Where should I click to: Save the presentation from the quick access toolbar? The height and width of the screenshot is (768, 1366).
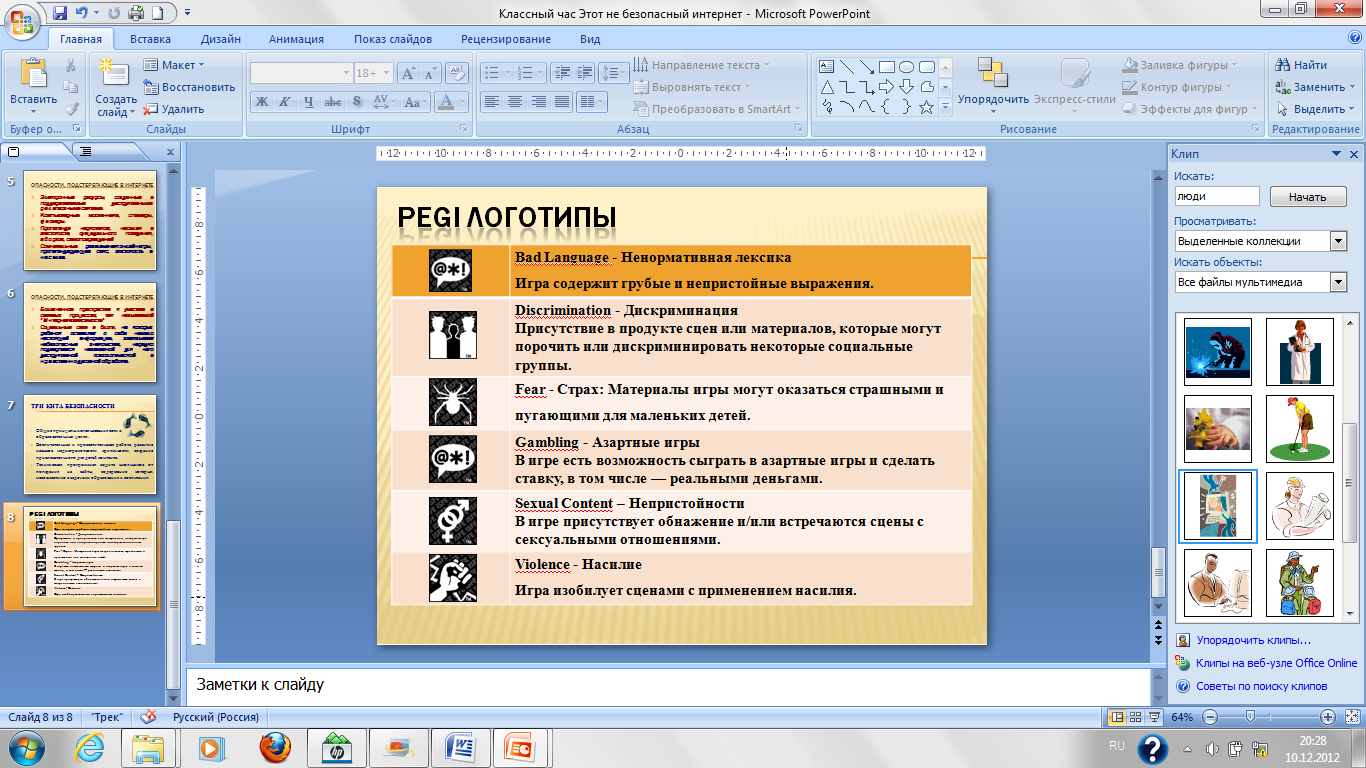point(61,14)
